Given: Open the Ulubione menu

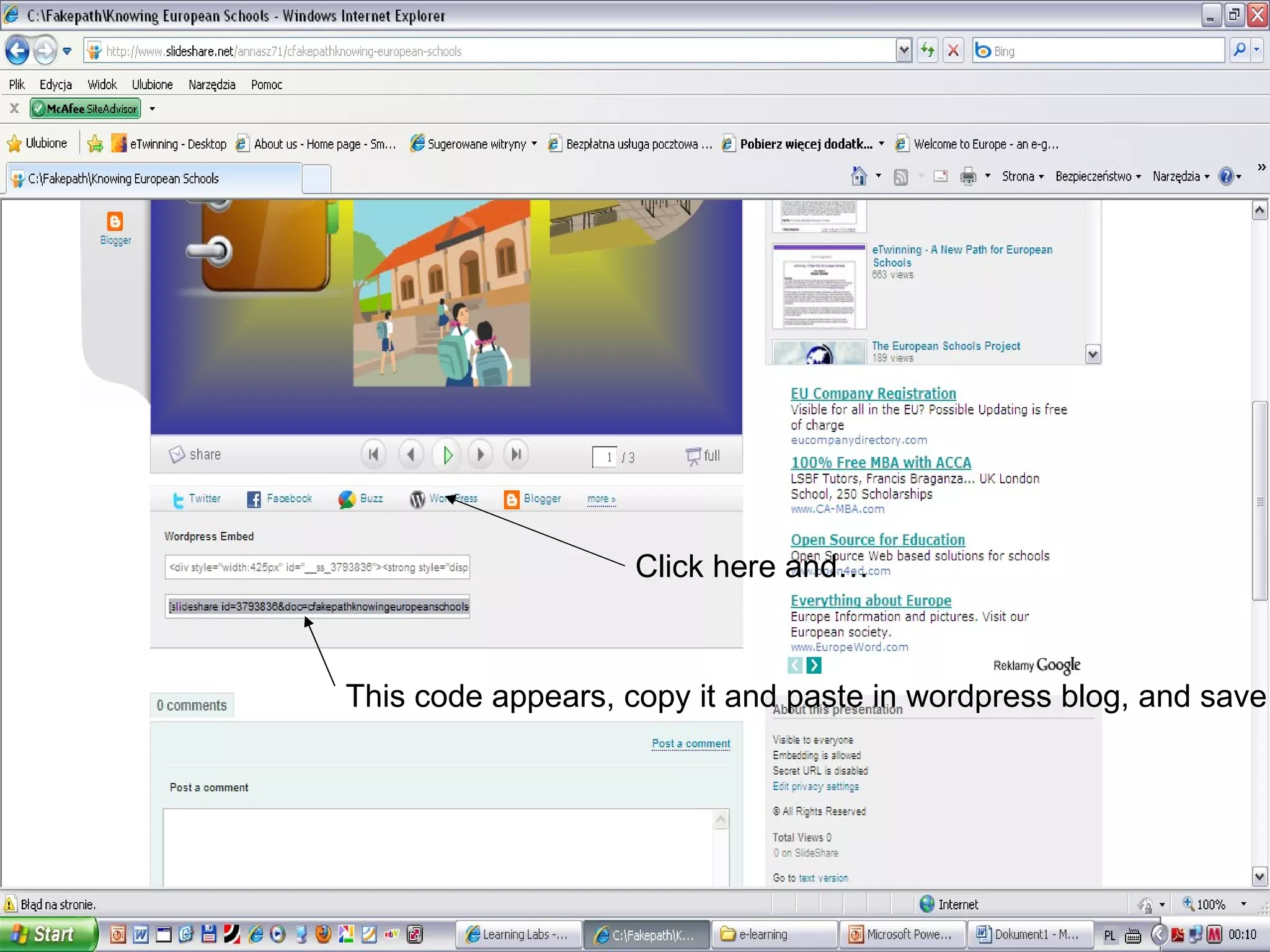Looking at the screenshot, I should 152,84.
